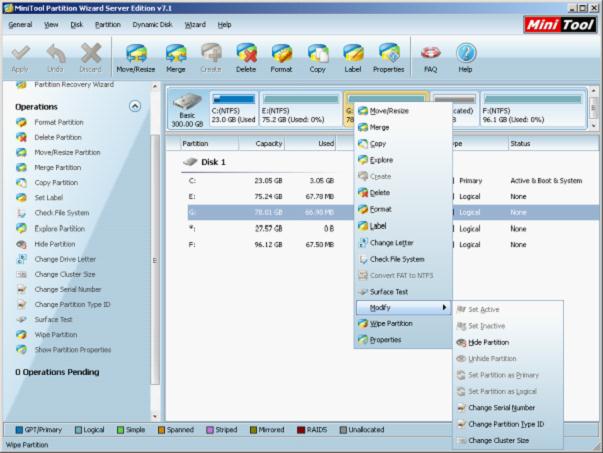603x453 pixels.
Task: Click the Partition column header
Action: tap(210, 143)
